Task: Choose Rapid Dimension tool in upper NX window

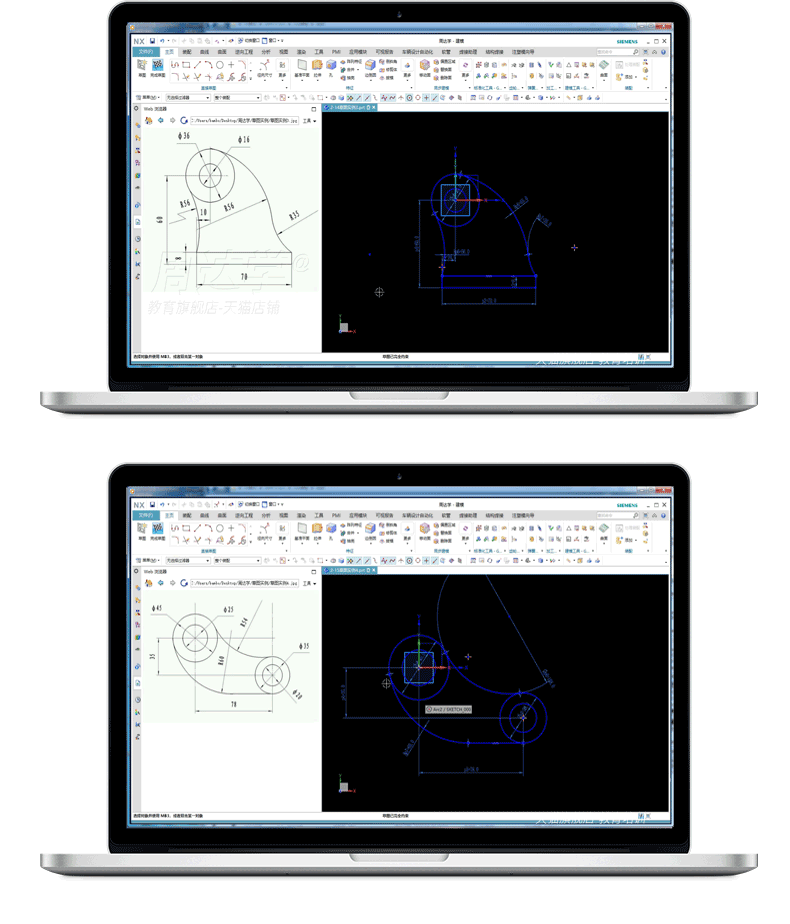Action: click(x=265, y=68)
